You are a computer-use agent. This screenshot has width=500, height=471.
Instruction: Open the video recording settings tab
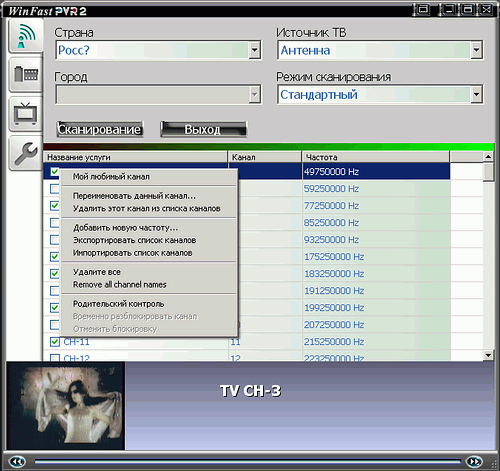click(26, 74)
